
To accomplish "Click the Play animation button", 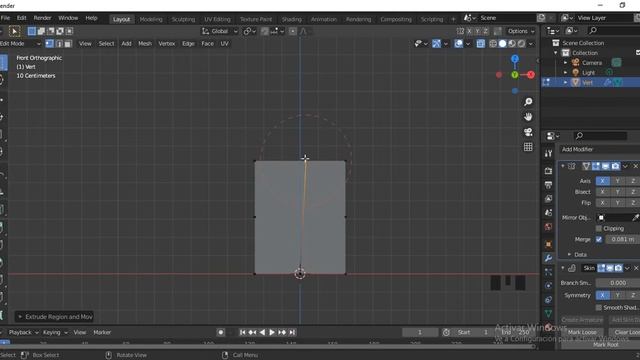I will coord(272,332).
